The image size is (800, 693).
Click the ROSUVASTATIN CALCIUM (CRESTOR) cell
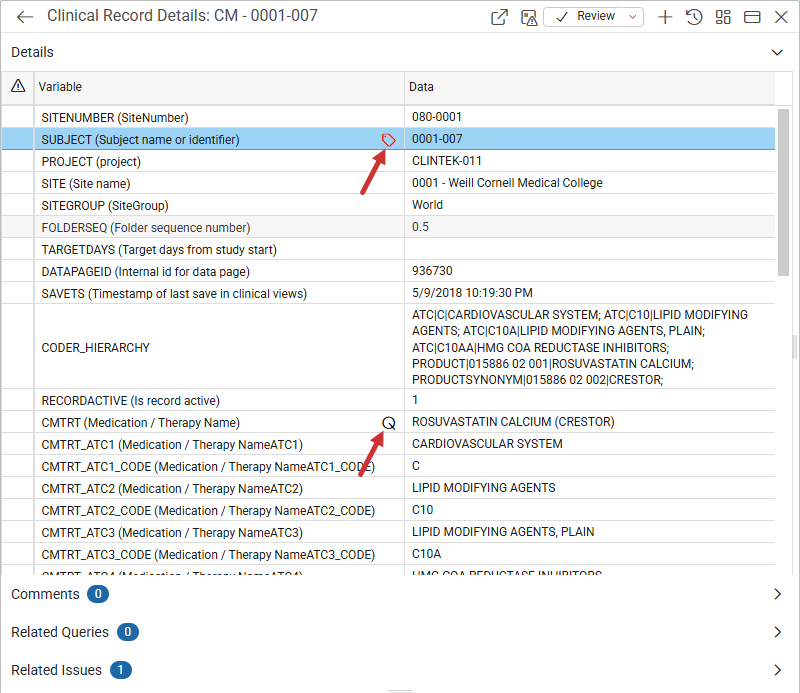coord(590,422)
